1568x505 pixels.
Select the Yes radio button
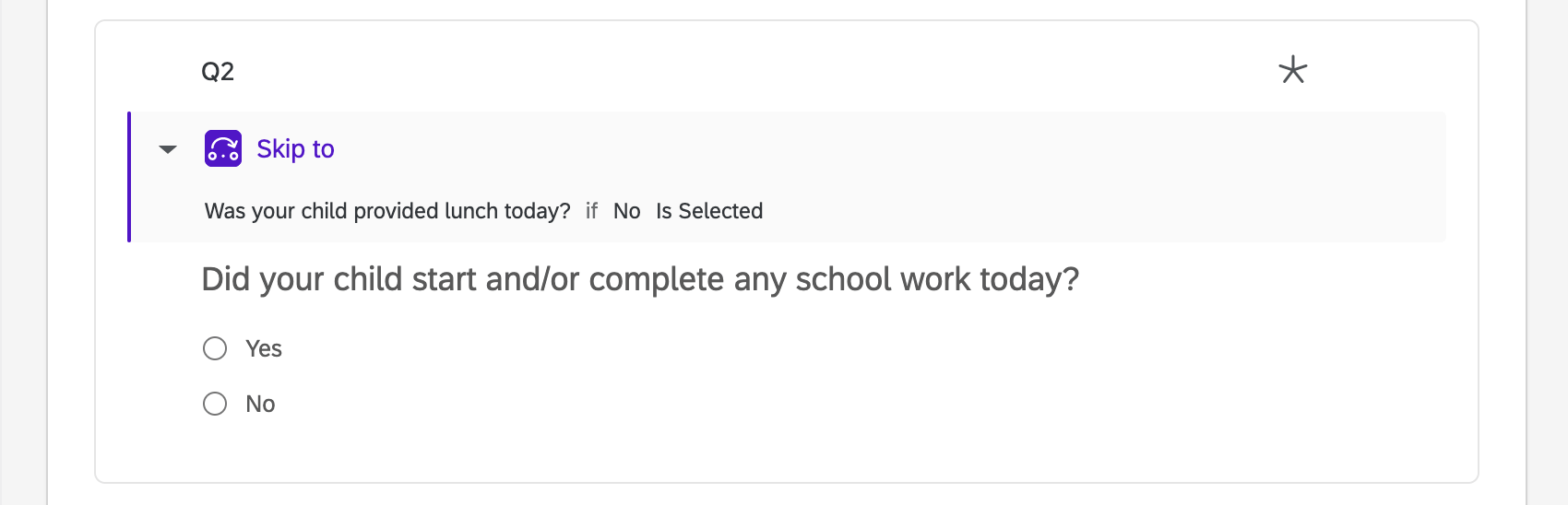point(215,348)
